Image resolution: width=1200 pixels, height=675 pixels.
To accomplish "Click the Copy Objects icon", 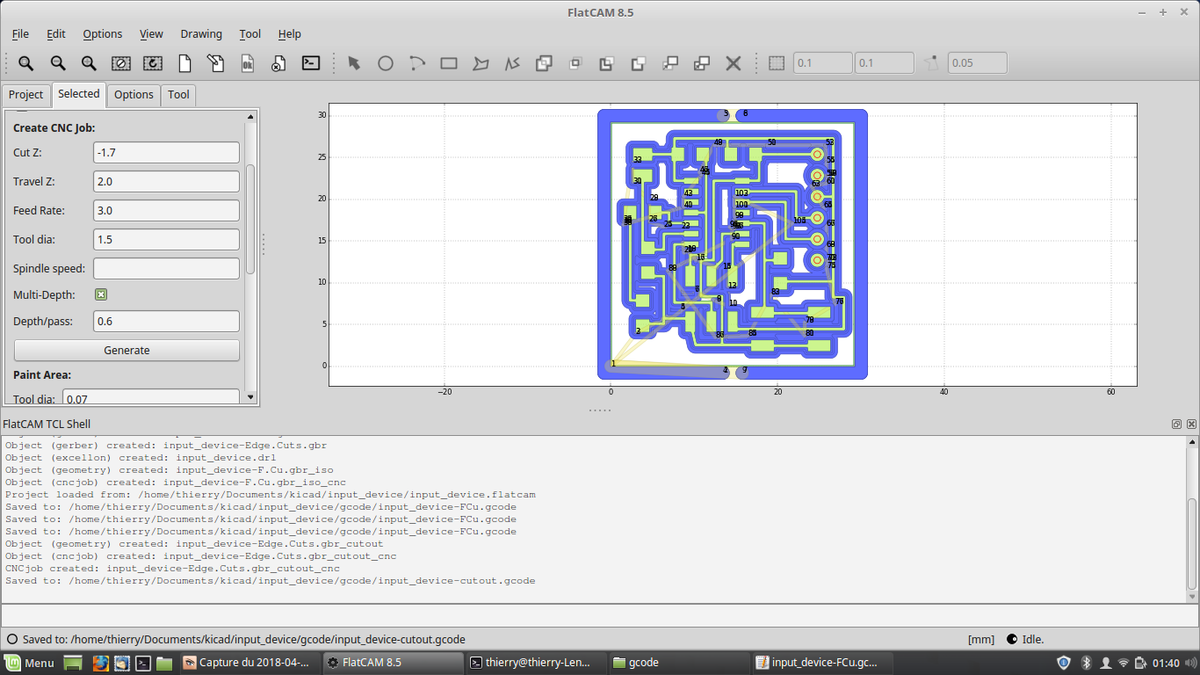I will pyautogui.click(x=701, y=63).
